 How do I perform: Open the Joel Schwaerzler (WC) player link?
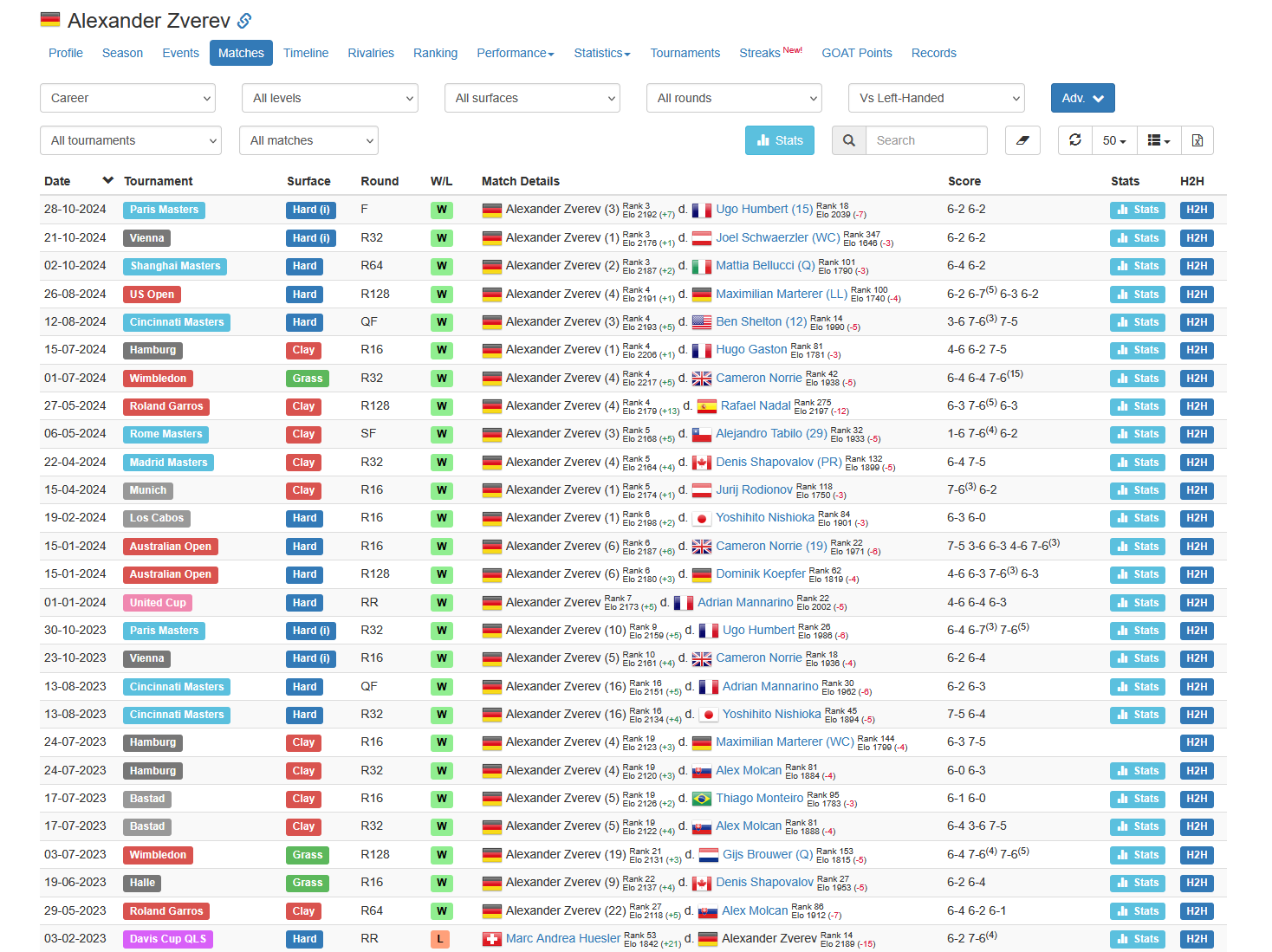pos(778,237)
